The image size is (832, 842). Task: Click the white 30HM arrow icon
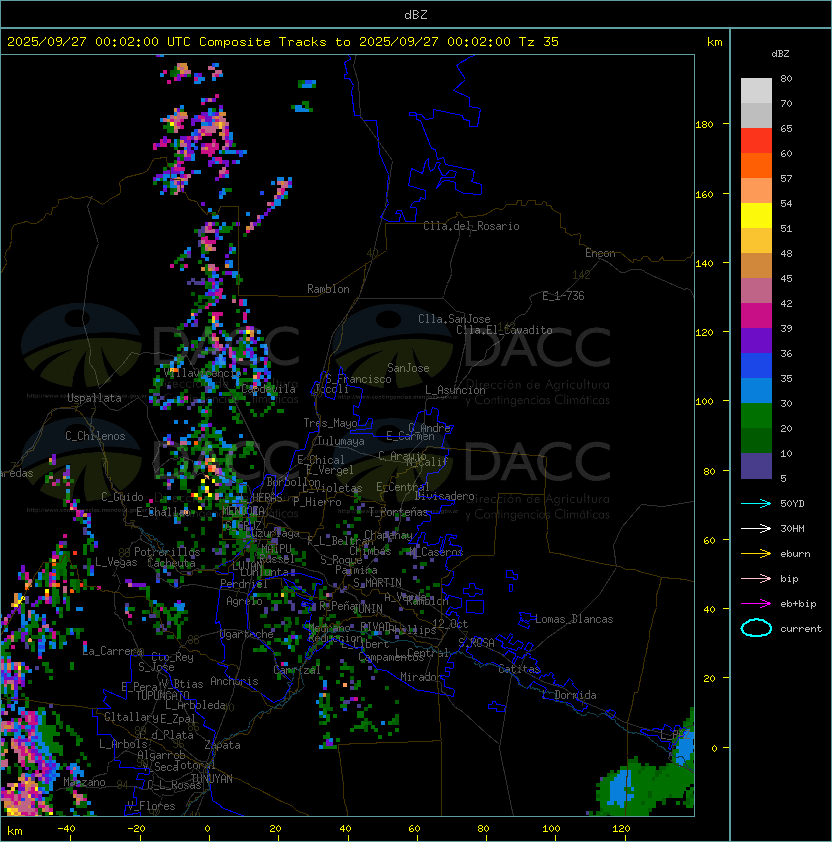pyautogui.click(x=756, y=528)
